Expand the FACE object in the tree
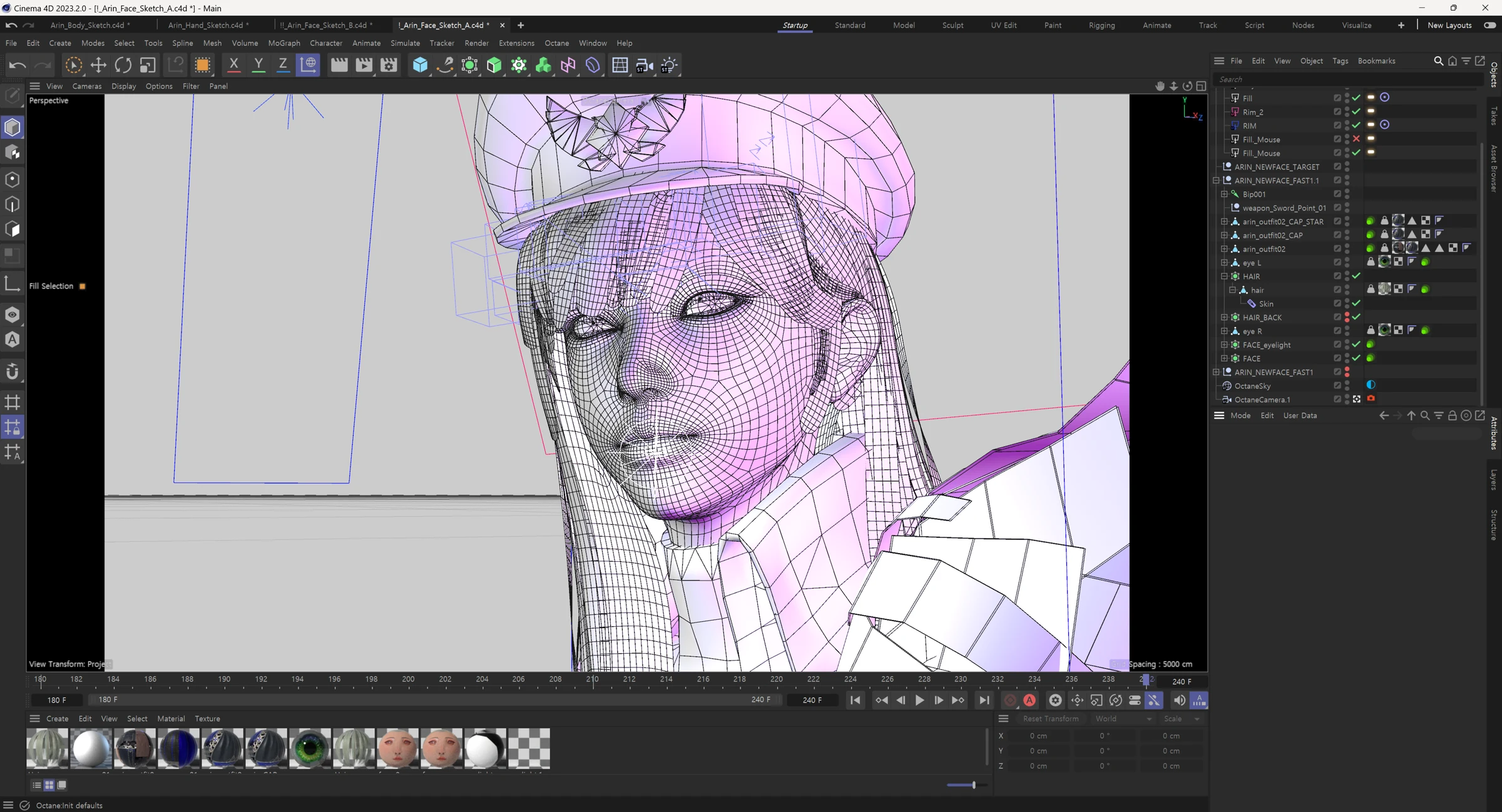This screenshot has height=812, width=1502. point(1224,358)
